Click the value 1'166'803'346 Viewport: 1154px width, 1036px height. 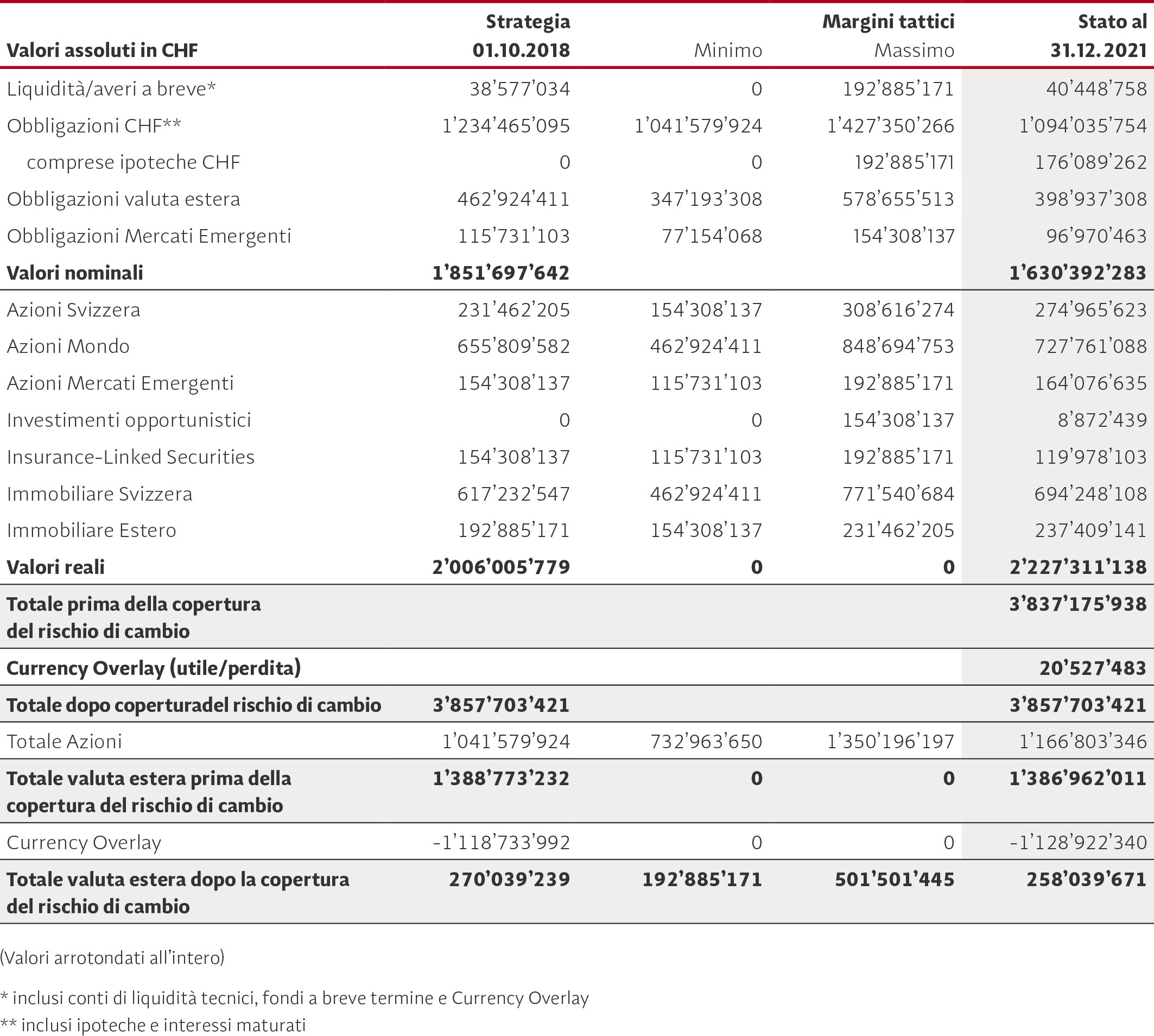click(1083, 742)
